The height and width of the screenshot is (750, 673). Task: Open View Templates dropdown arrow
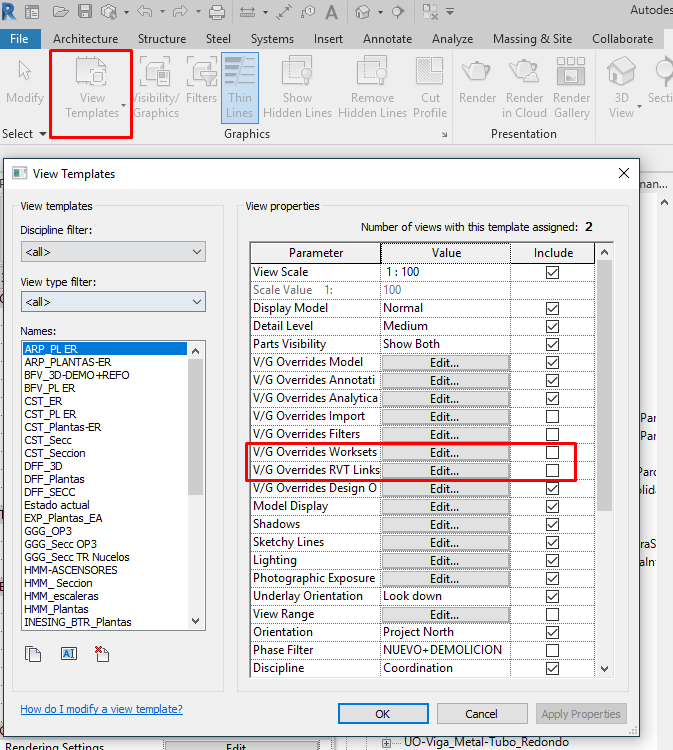point(123,105)
